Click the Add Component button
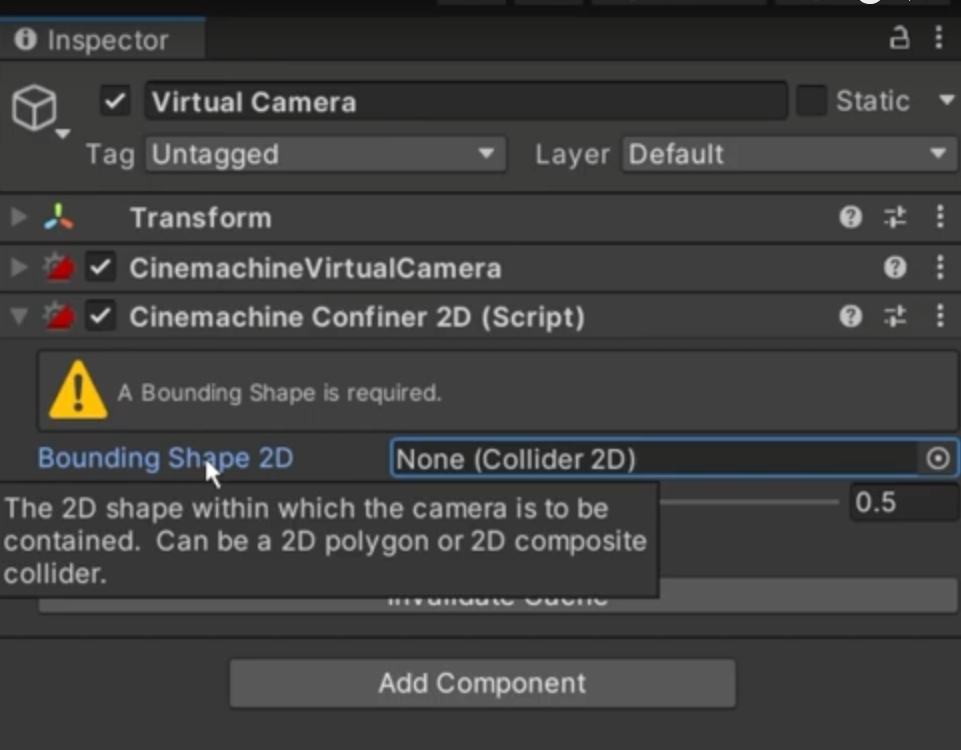 [482, 683]
